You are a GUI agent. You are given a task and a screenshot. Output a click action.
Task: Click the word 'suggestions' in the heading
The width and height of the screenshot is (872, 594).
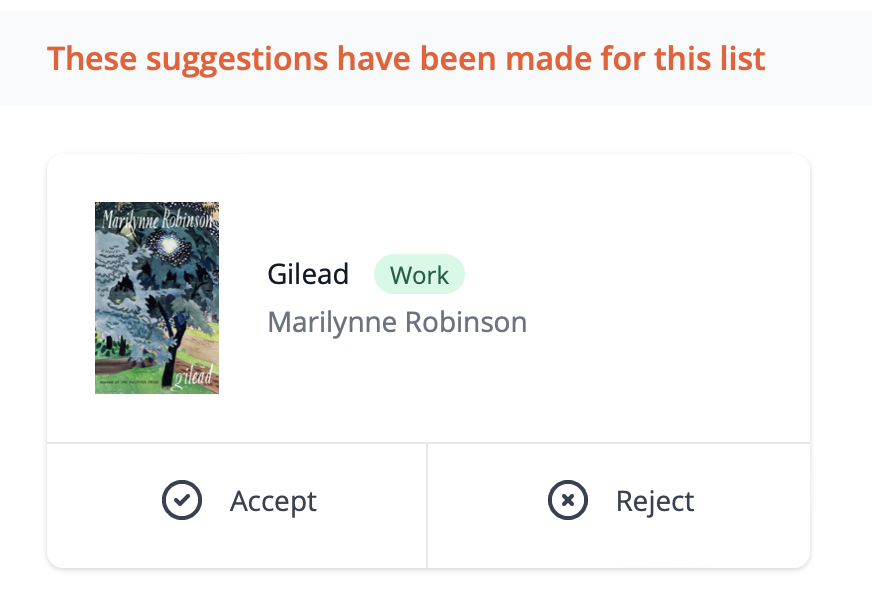click(237, 60)
